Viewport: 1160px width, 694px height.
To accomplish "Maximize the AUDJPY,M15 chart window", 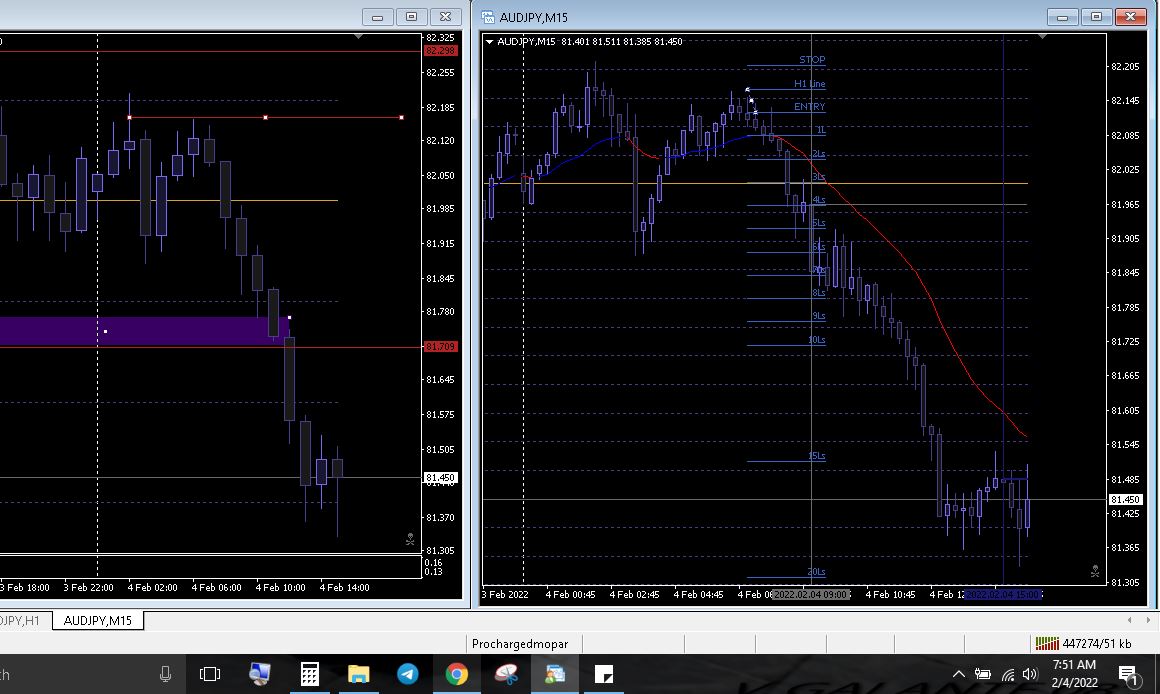I will 1097,16.
